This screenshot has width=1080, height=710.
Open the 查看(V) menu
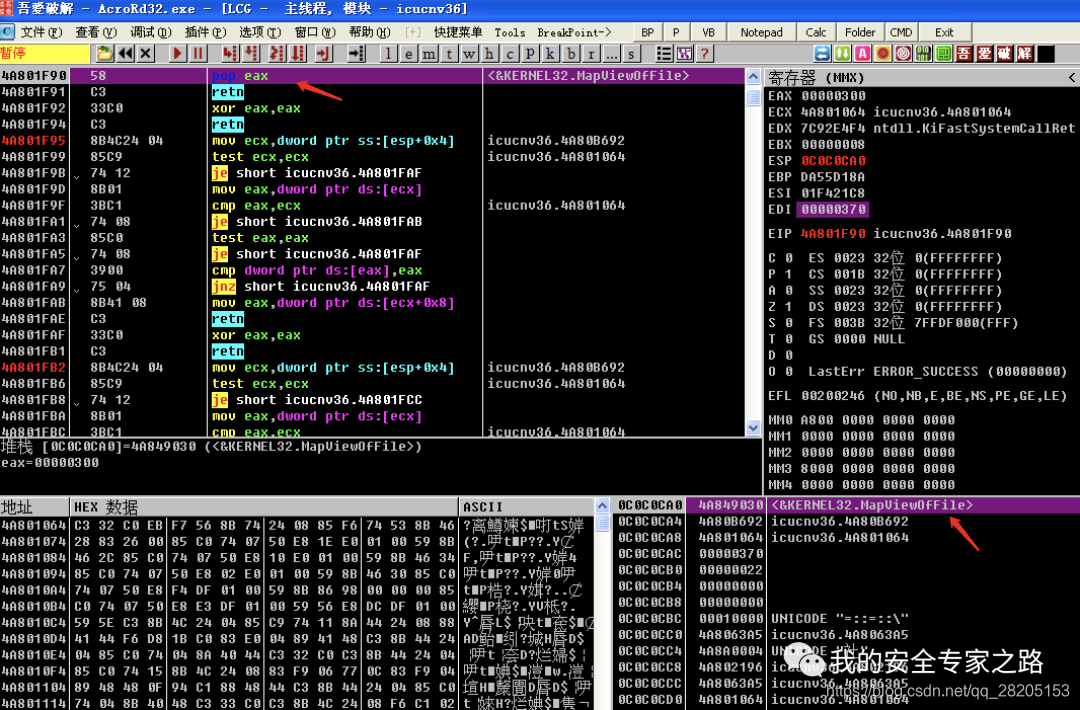[x=96, y=32]
